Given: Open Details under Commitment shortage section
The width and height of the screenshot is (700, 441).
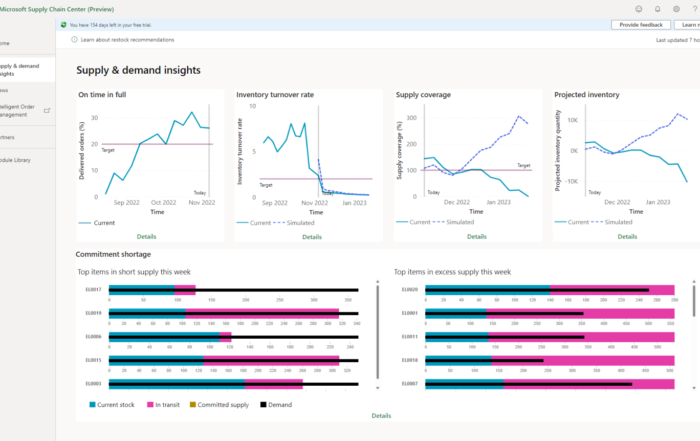Looking at the screenshot, I should click(x=381, y=416).
